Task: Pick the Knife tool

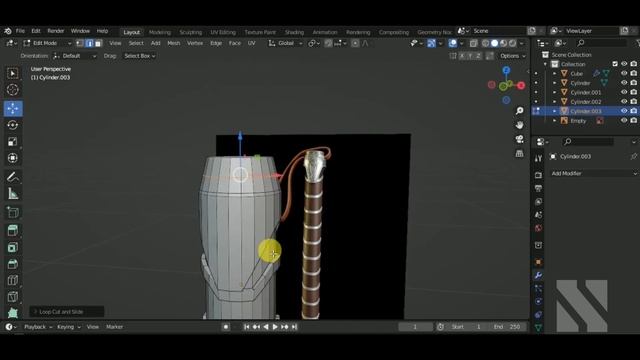Action: tap(13, 297)
